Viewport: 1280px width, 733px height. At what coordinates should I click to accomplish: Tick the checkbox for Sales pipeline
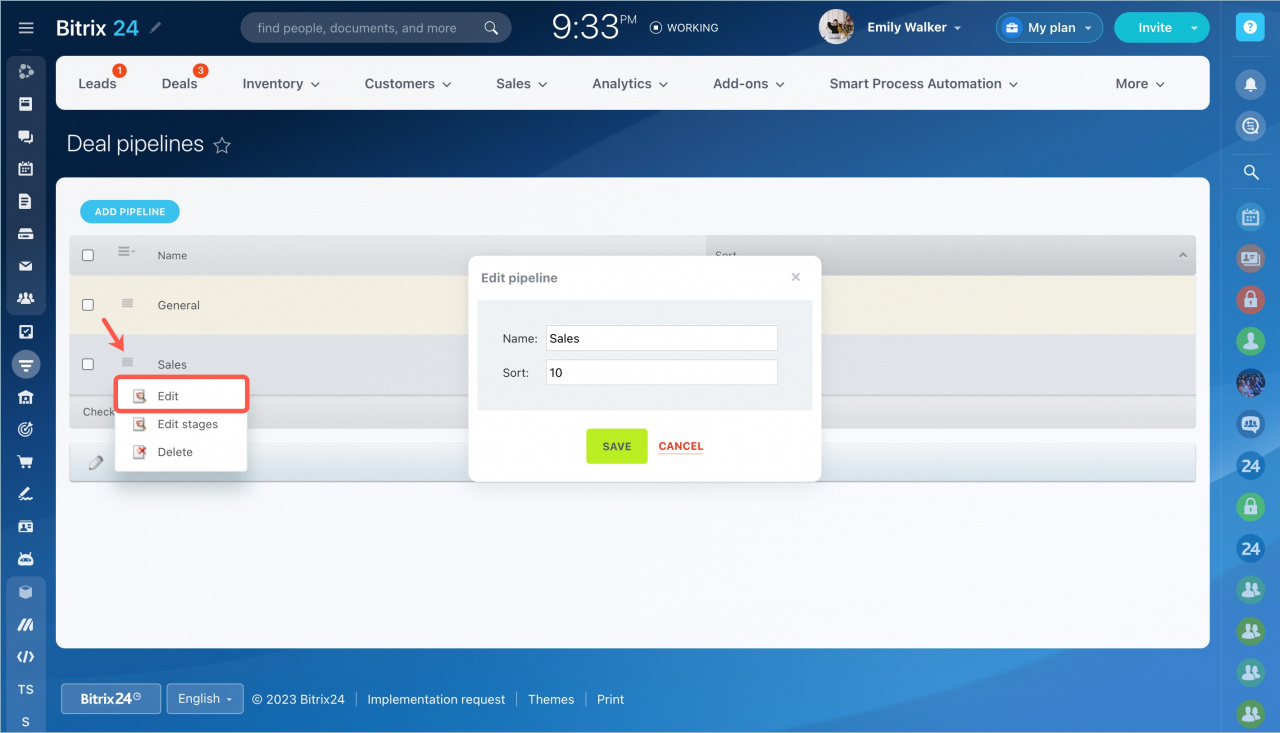pyautogui.click(x=88, y=364)
